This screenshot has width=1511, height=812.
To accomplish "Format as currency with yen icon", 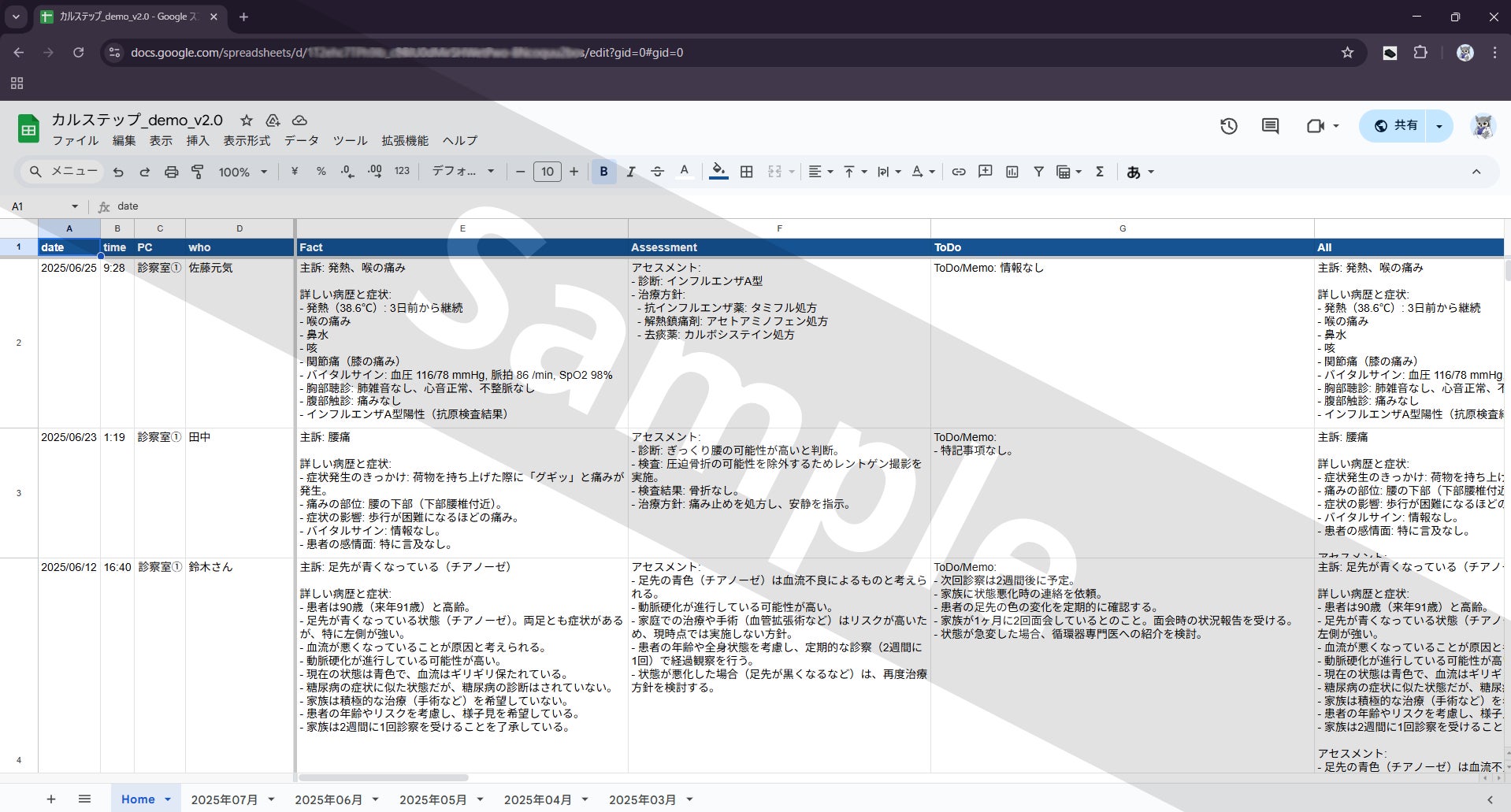I will (295, 172).
